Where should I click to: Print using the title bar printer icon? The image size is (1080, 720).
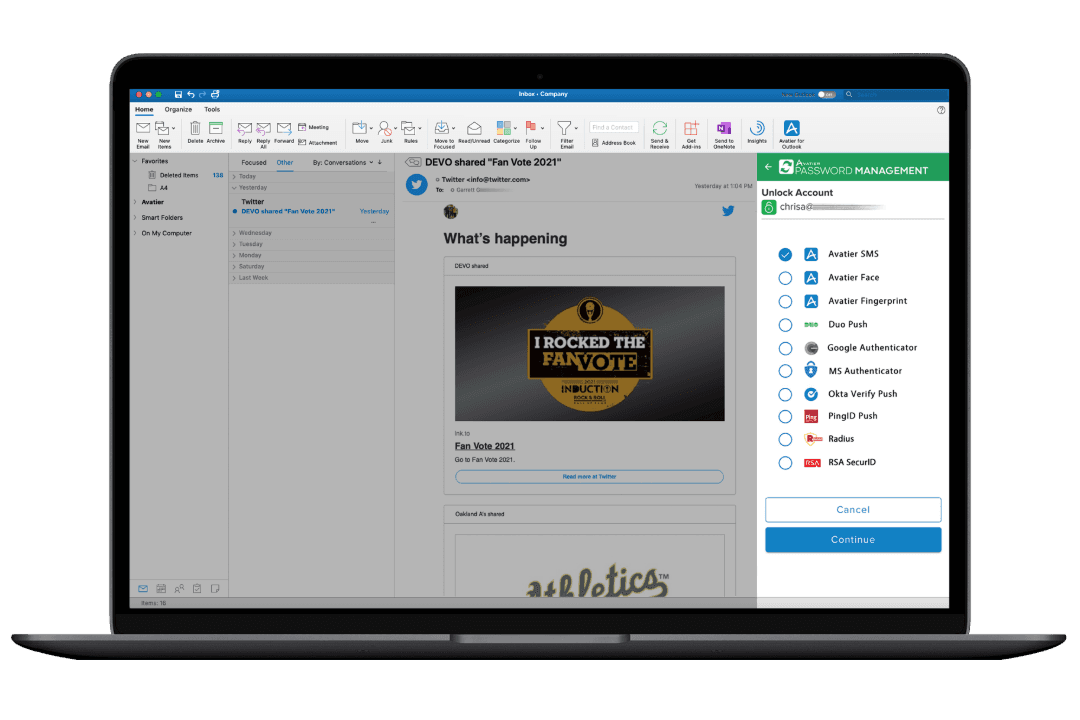pyautogui.click(x=215, y=94)
